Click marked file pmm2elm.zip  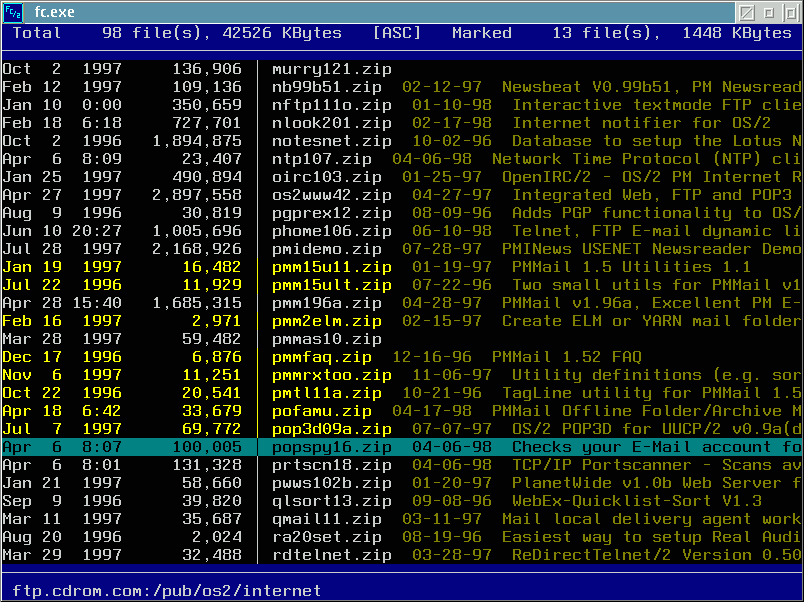pyautogui.click(x=327, y=321)
